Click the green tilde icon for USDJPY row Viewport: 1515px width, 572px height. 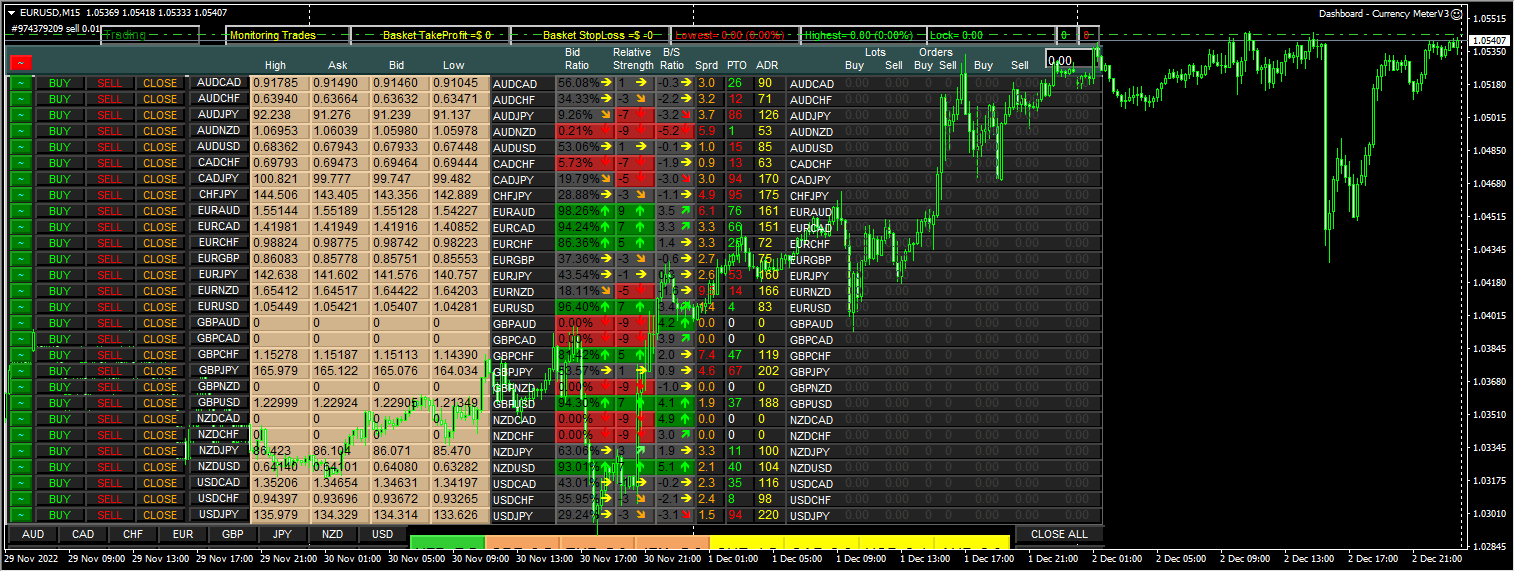[20, 515]
